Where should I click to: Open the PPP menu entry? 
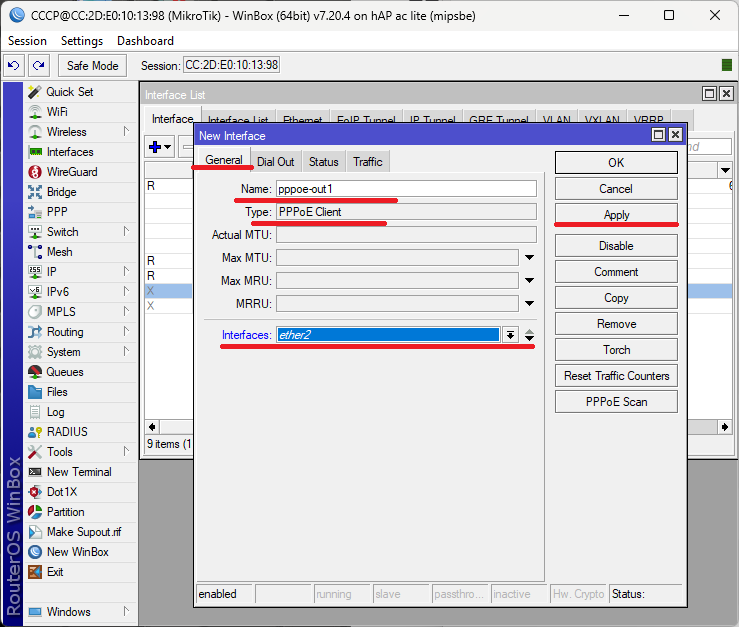[x=57, y=212]
